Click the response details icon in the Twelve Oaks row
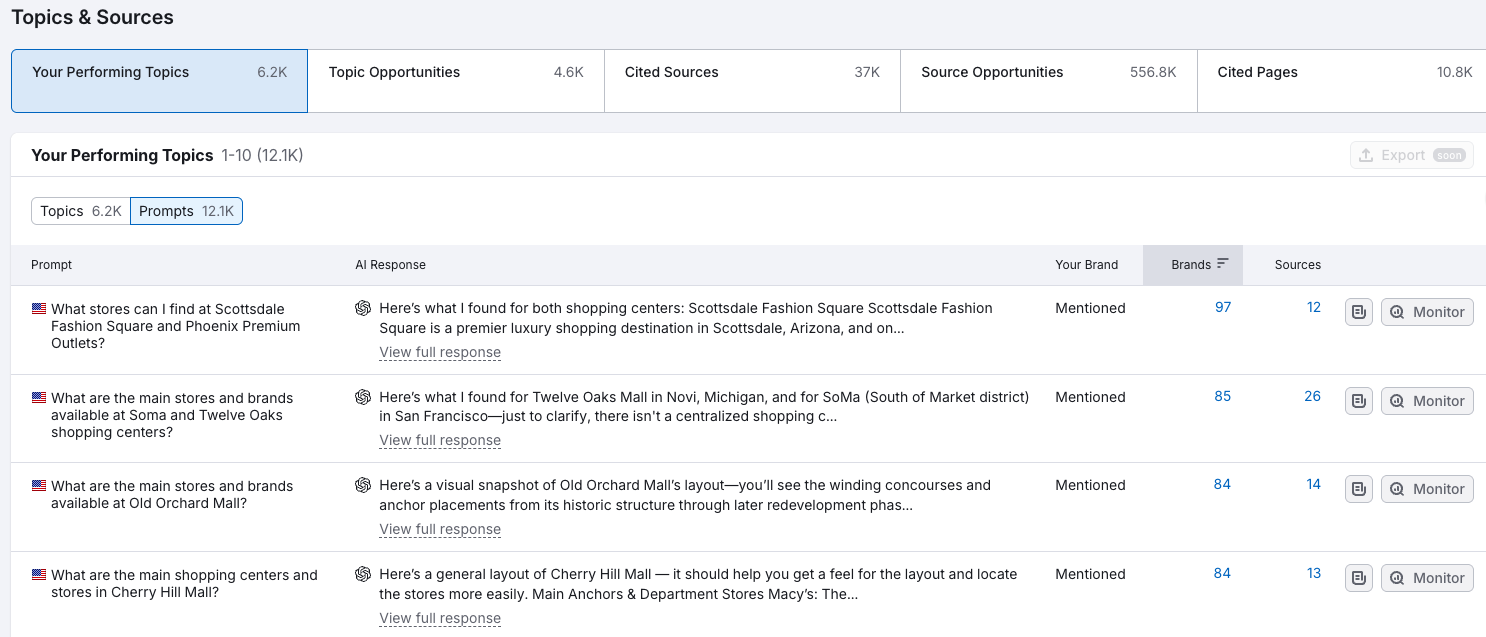Image resolution: width=1486 pixels, height=637 pixels. point(1359,401)
